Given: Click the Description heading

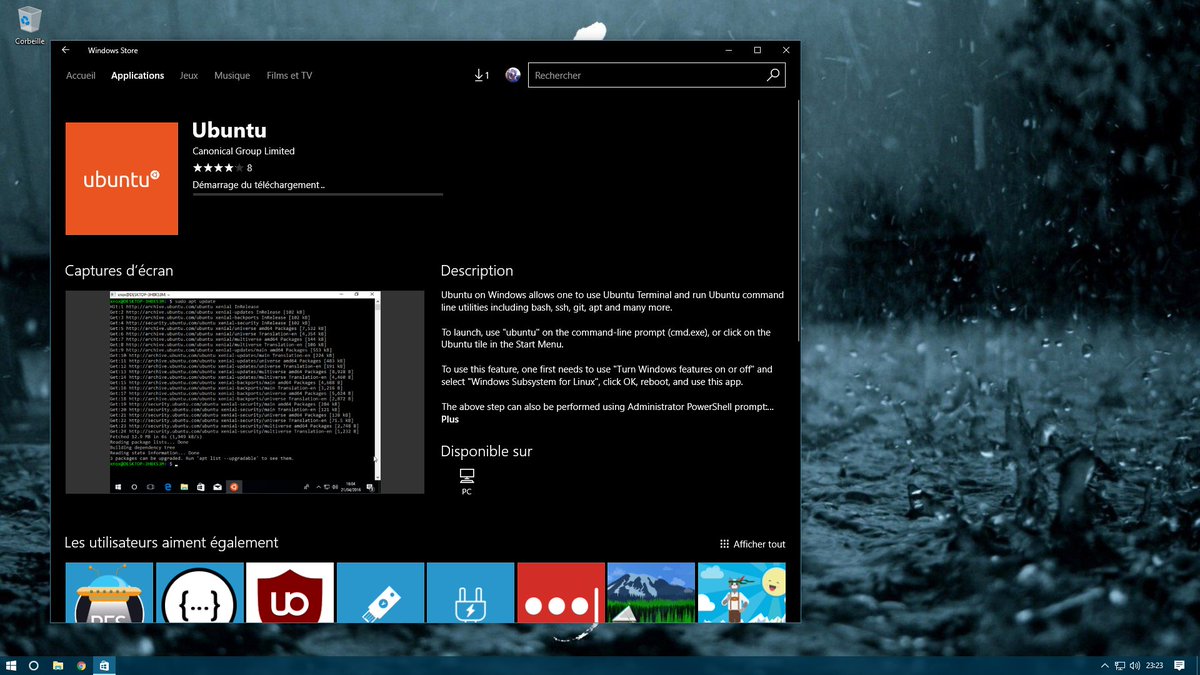Looking at the screenshot, I should pyautogui.click(x=477, y=271).
